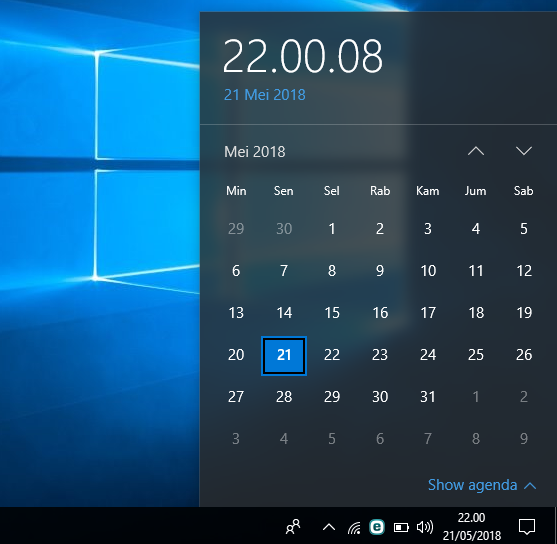Expand the Show agenda link
This screenshot has width=557, height=544.
coord(482,485)
